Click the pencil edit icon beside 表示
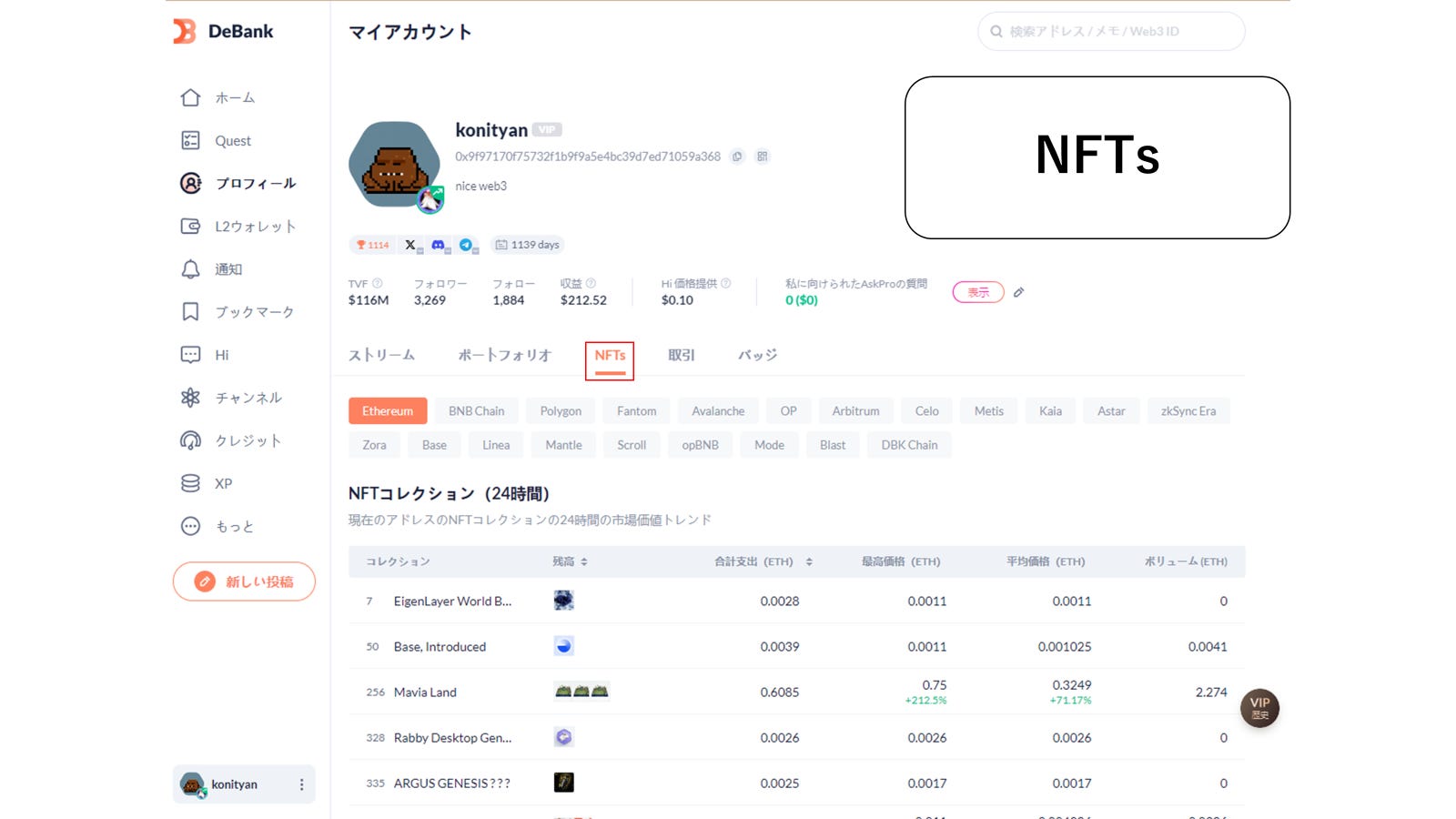The image size is (1456, 819). pyautogui.click(x=1018, y=292)
